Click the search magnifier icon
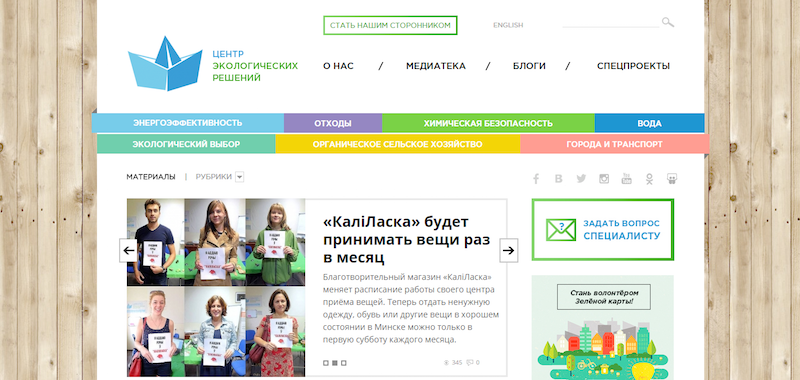Viewport: 800px width, 380px height. (668, 22)
